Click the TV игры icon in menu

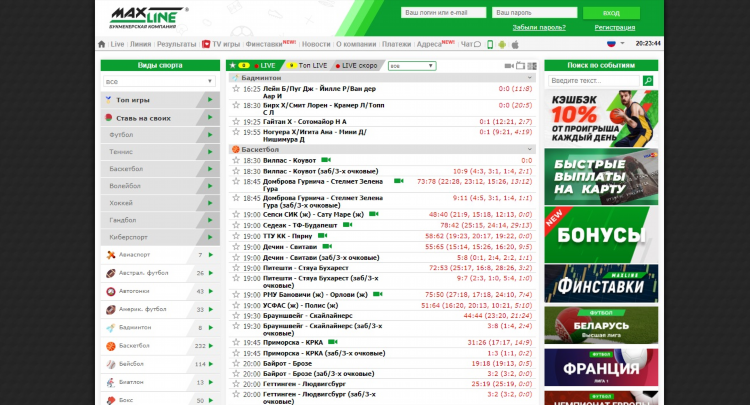pos(206,44)
